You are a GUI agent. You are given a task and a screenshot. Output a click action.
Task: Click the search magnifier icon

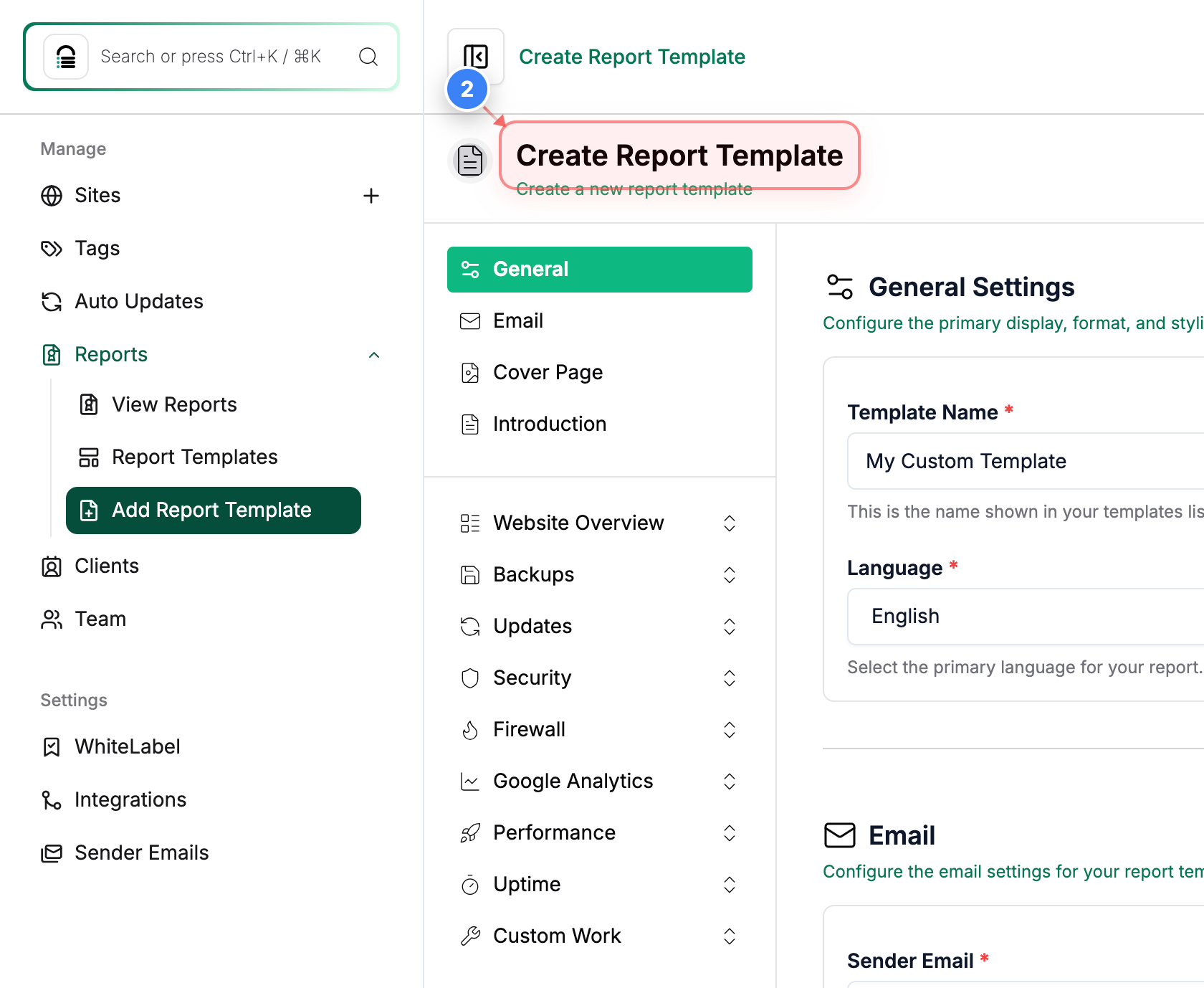point(368,57)
